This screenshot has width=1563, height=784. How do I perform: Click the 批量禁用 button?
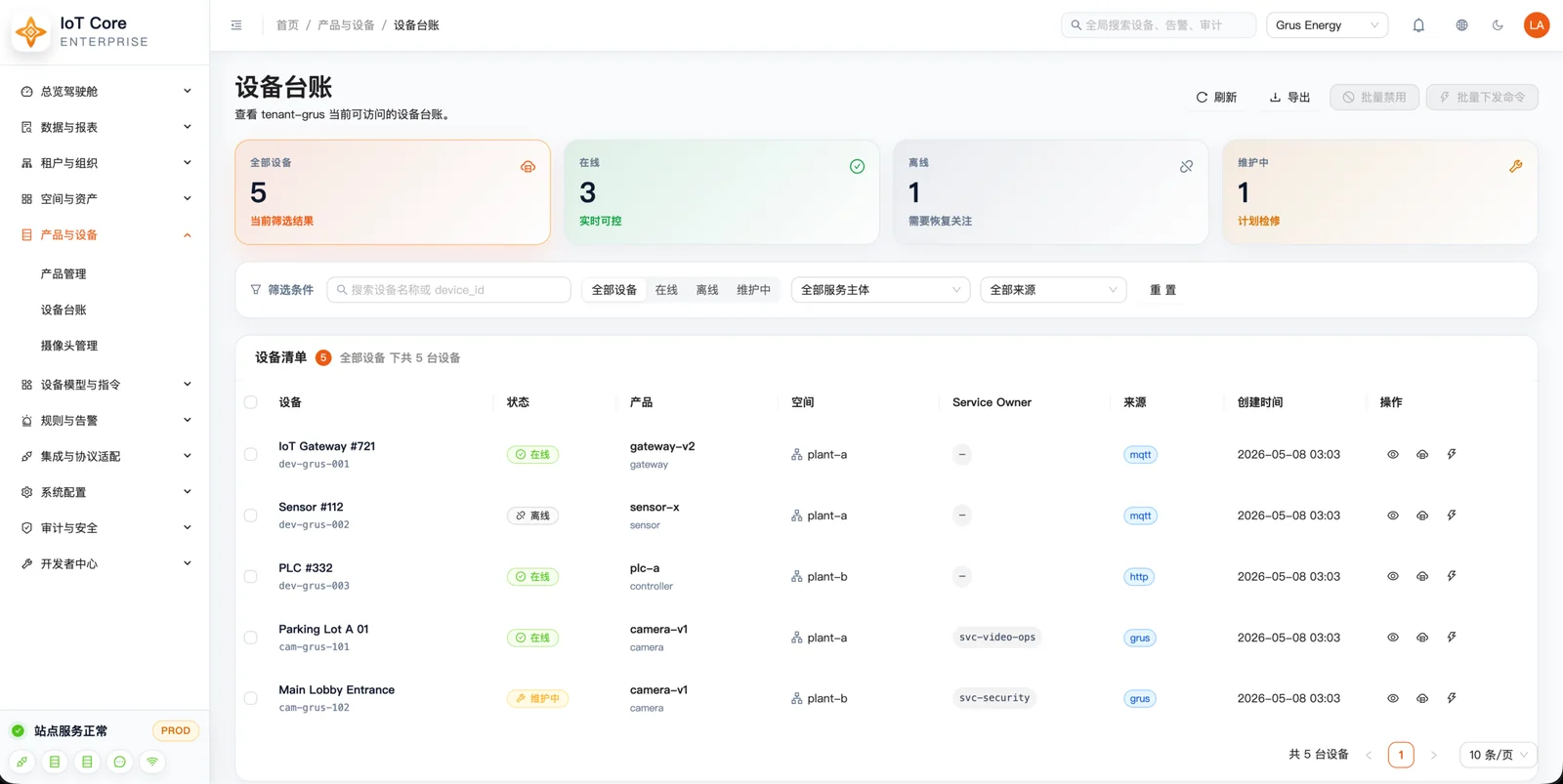coord(1374,98)
